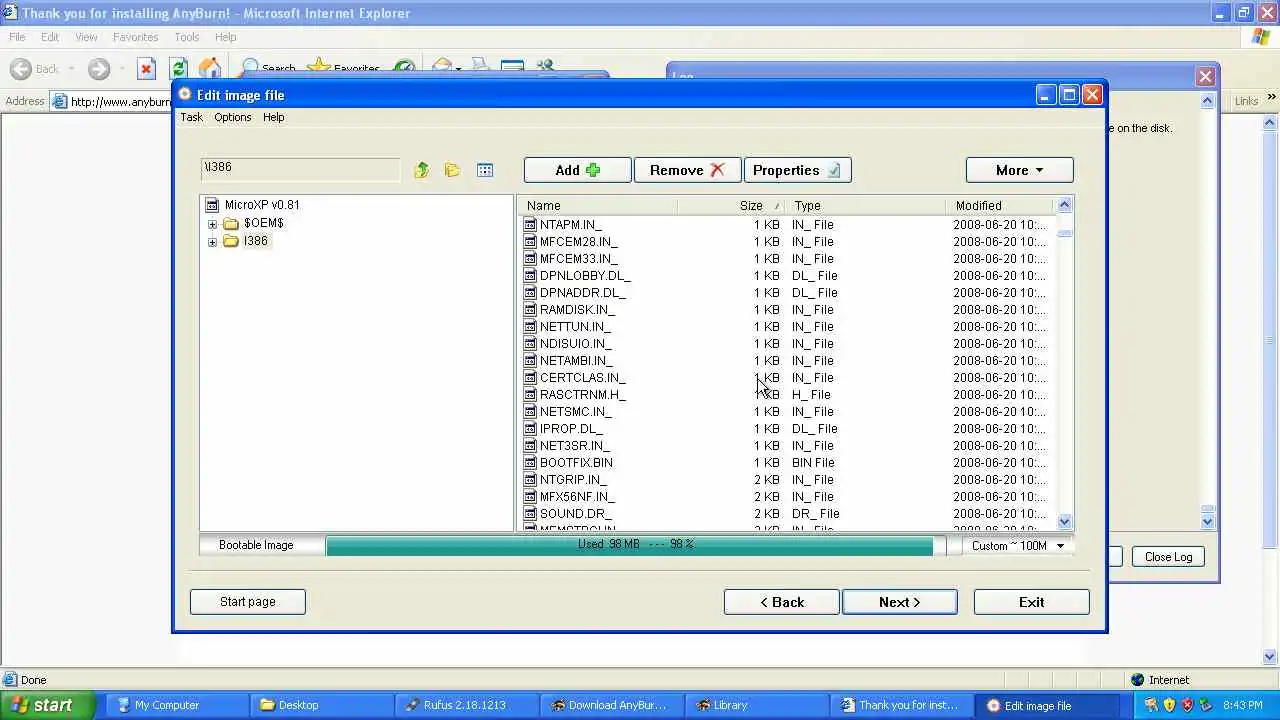Sort file list by Name column
The width and height of the screenshot is (1280, 720).
click(598, 205)
